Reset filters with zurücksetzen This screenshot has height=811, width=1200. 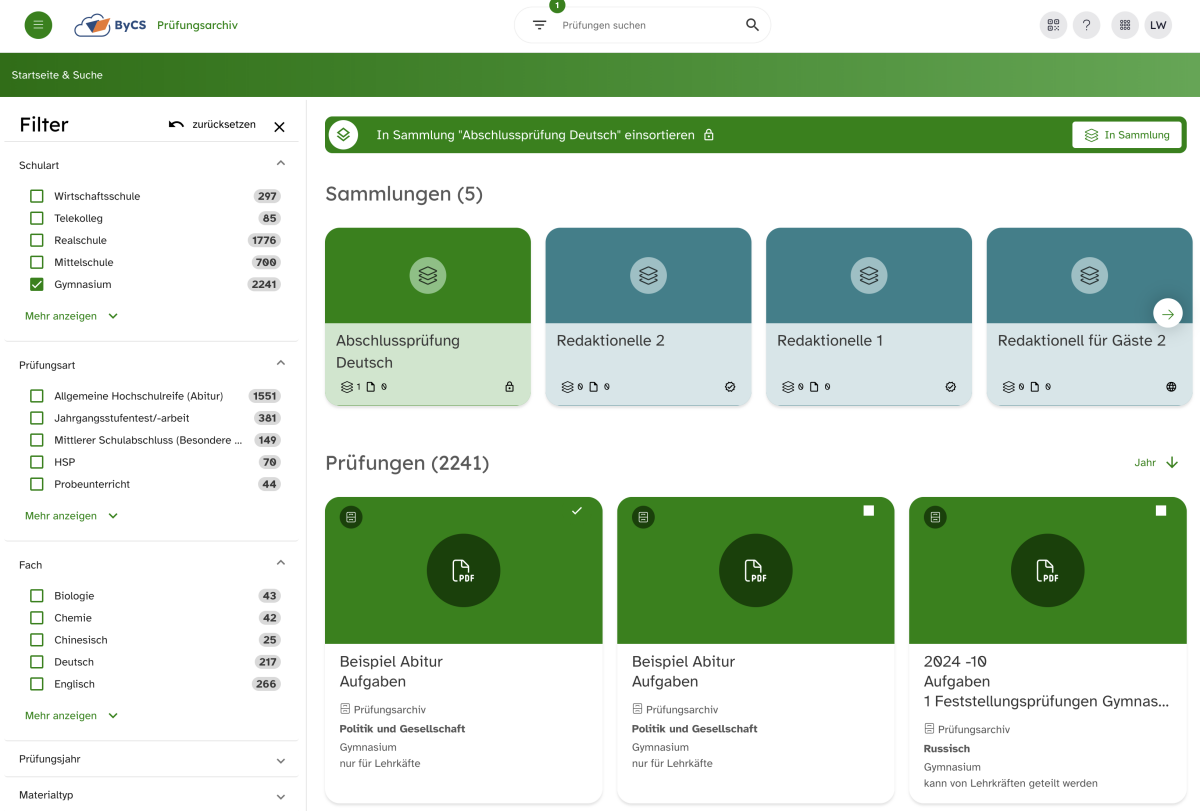tap(212, 125)
